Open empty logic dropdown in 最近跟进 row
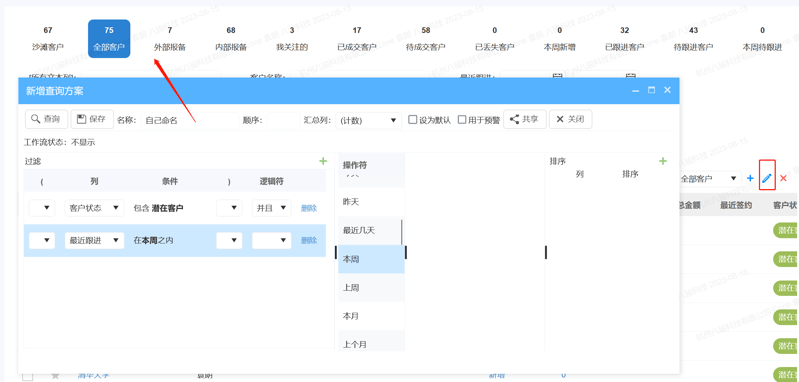 [x=272, y=240]
